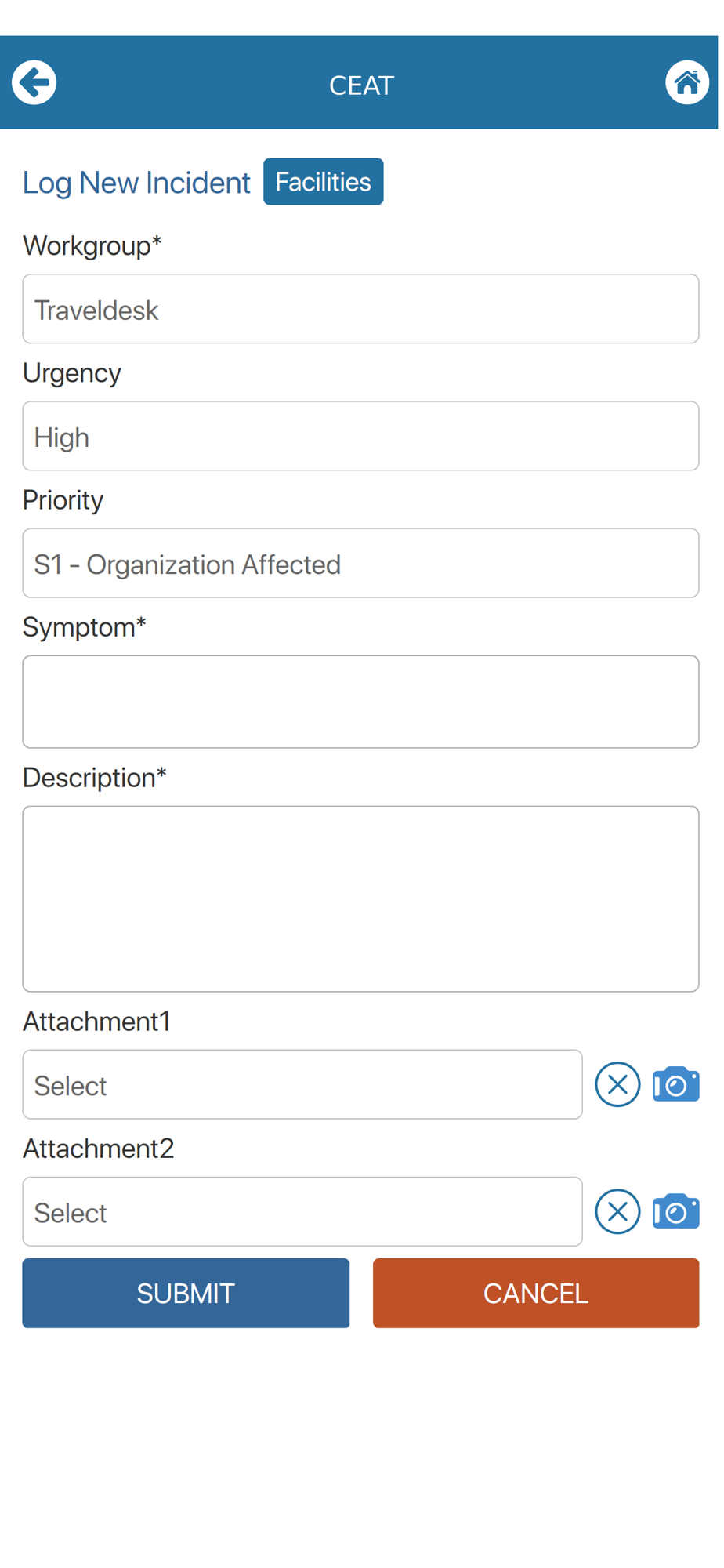Clear Attachment2 with its X icon

617,1211
